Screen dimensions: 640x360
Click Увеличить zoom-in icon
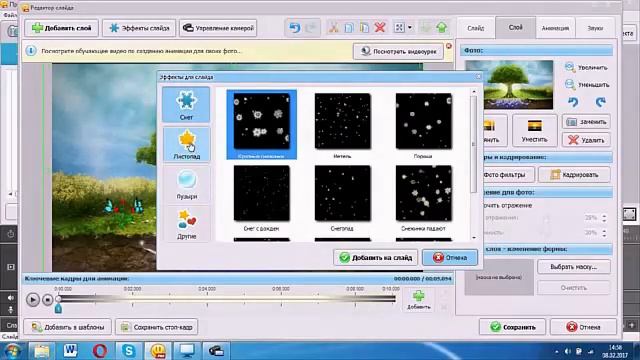pyautogui.click(x=570, y=67)
